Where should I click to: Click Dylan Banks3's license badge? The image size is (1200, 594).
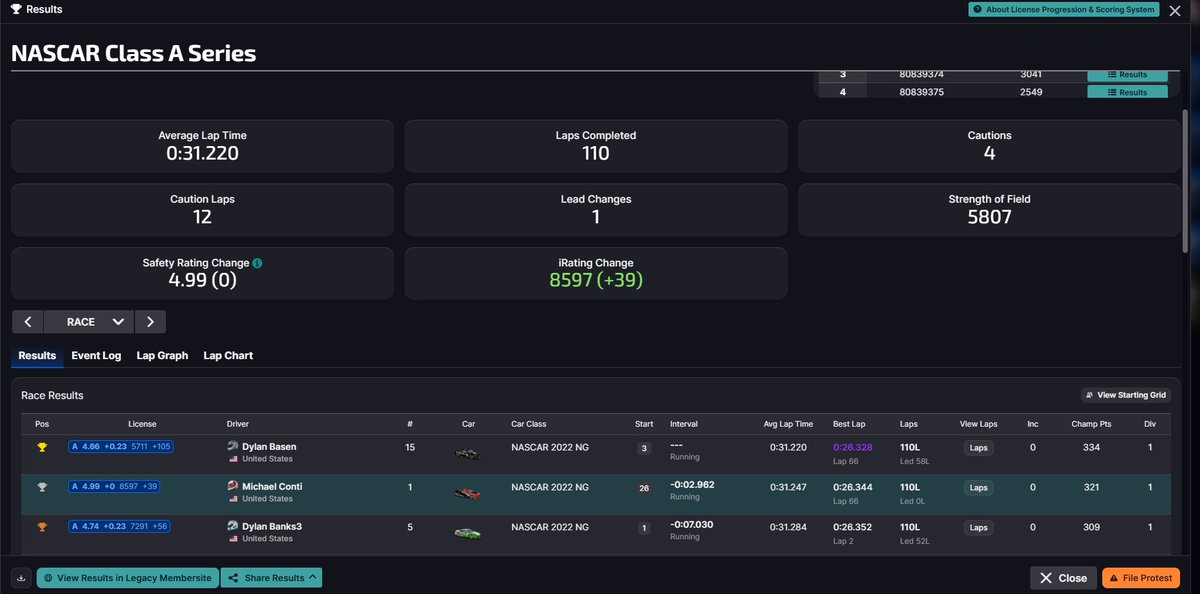pos(121,527)
